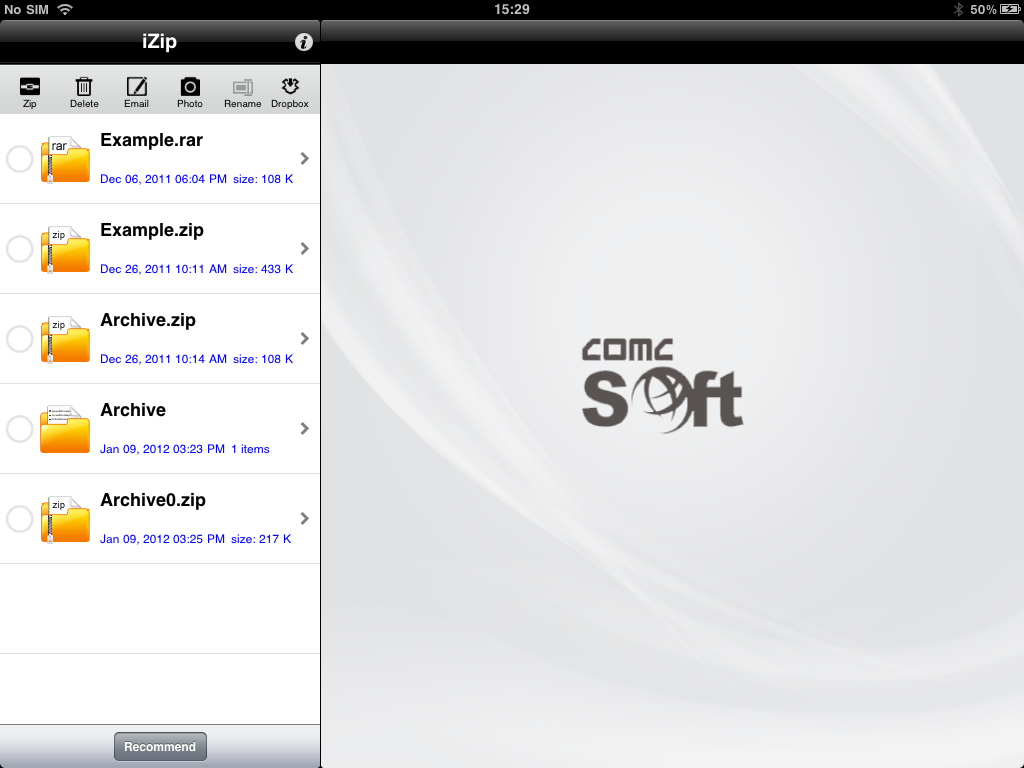Tap the Archive.zip file name
The image size is (1024, 768).
click(x=148, y=320)
